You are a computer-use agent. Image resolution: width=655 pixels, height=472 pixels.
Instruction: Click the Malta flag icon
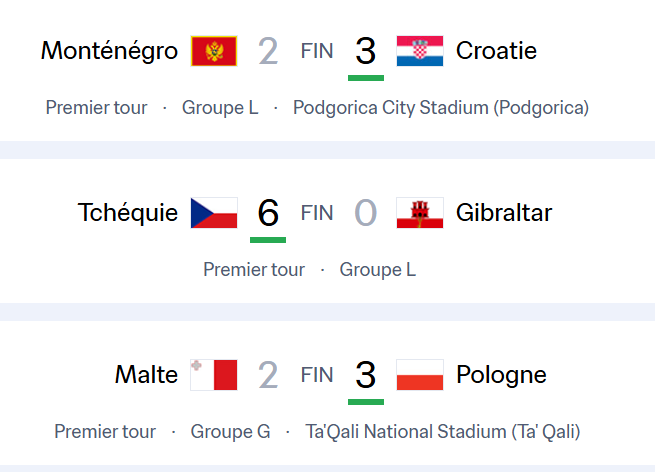pyautogui.click(x=214, y=375)
